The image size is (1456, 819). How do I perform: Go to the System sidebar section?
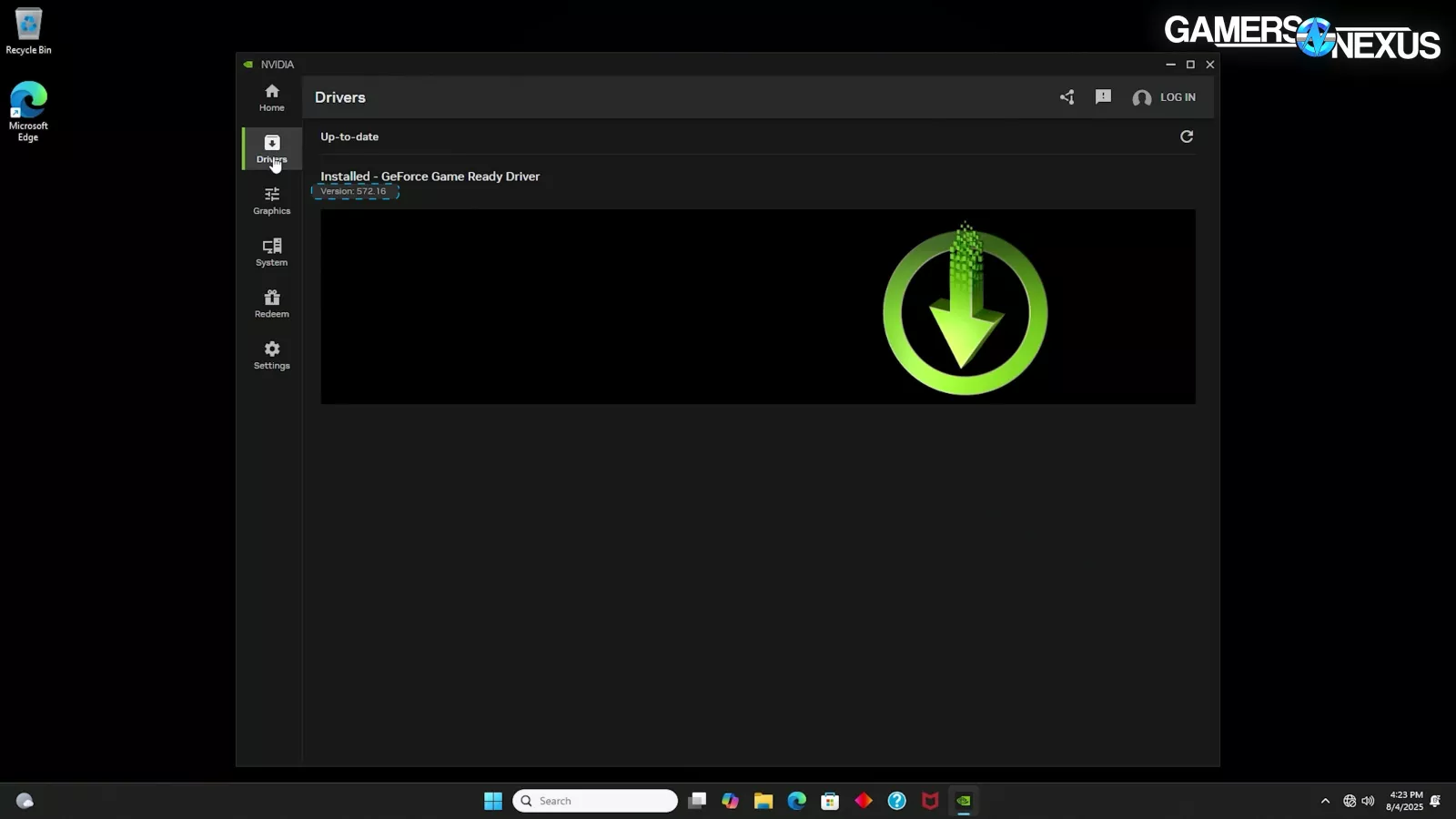pyautogui.click(x=271, y=252)
